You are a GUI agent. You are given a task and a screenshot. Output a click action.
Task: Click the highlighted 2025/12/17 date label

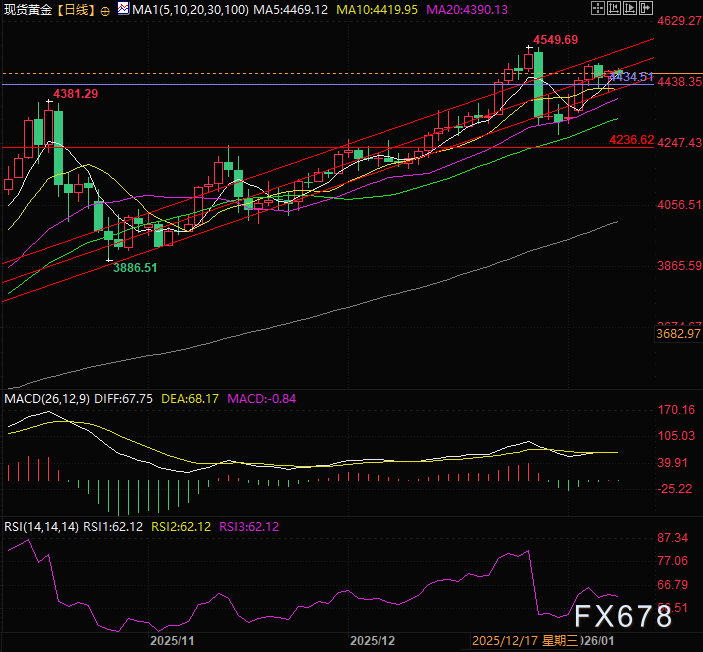click(x=505, y=638)
